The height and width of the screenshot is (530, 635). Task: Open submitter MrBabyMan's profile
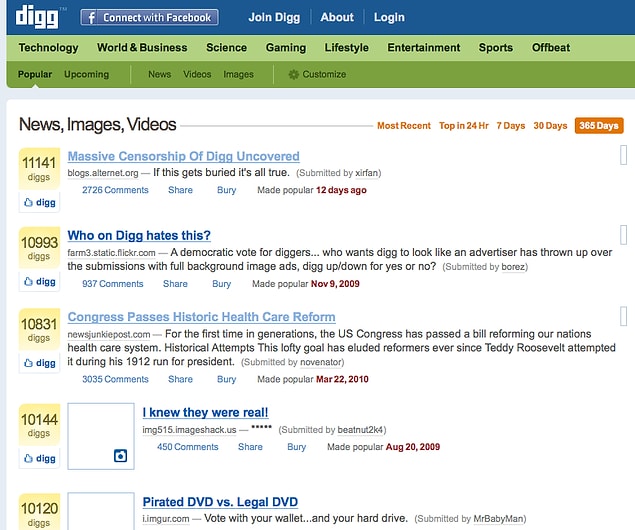499,519
